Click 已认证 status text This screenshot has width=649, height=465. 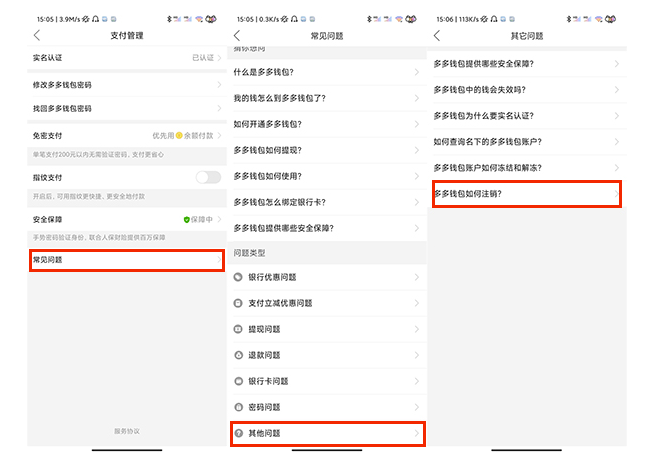coord(203,58)
